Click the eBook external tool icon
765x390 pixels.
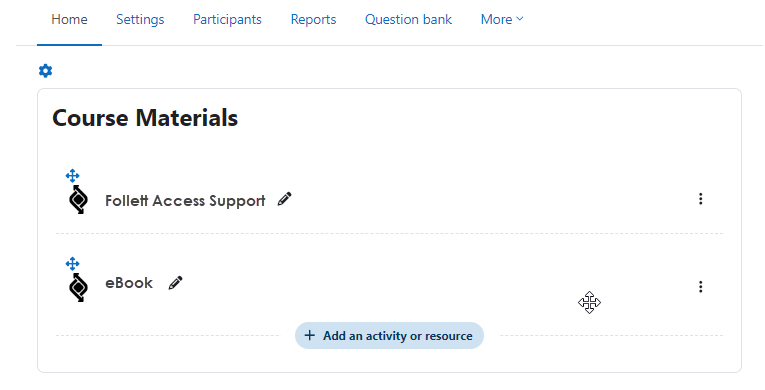pyautogui.click(x=78, y=287)
